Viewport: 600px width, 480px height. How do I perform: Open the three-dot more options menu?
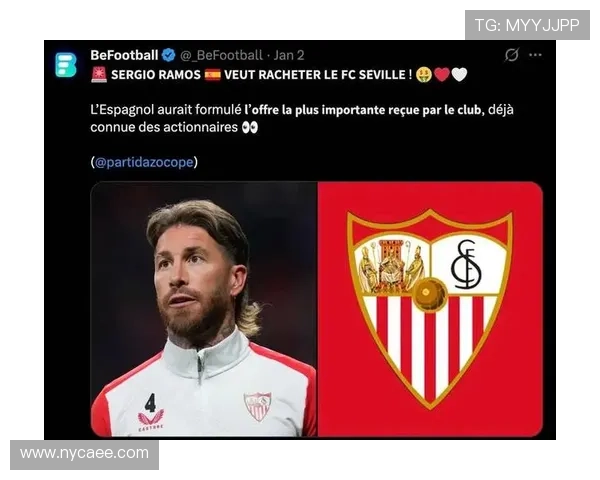[535, 55]
